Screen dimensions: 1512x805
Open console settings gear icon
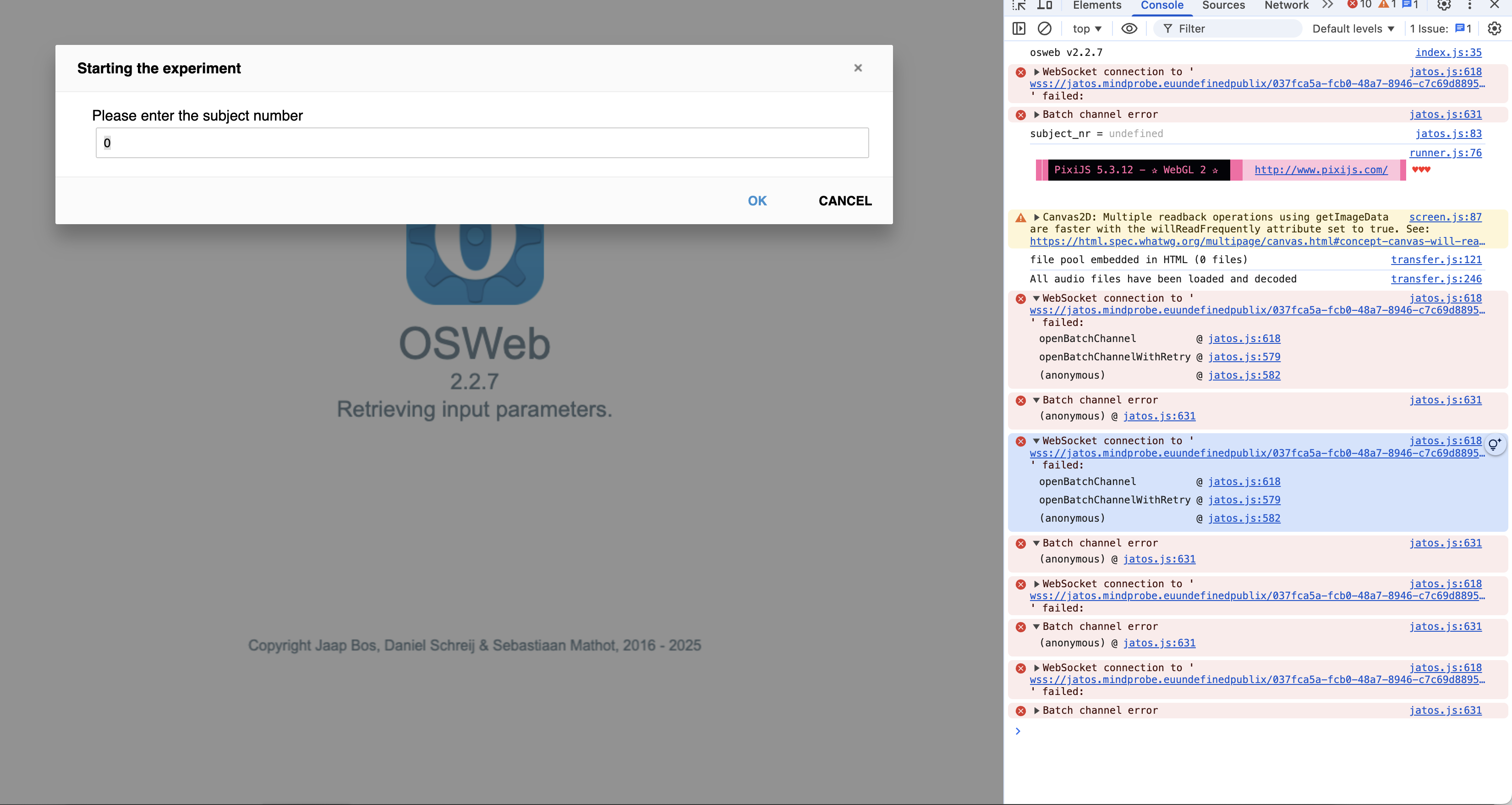click(1495, 28)
